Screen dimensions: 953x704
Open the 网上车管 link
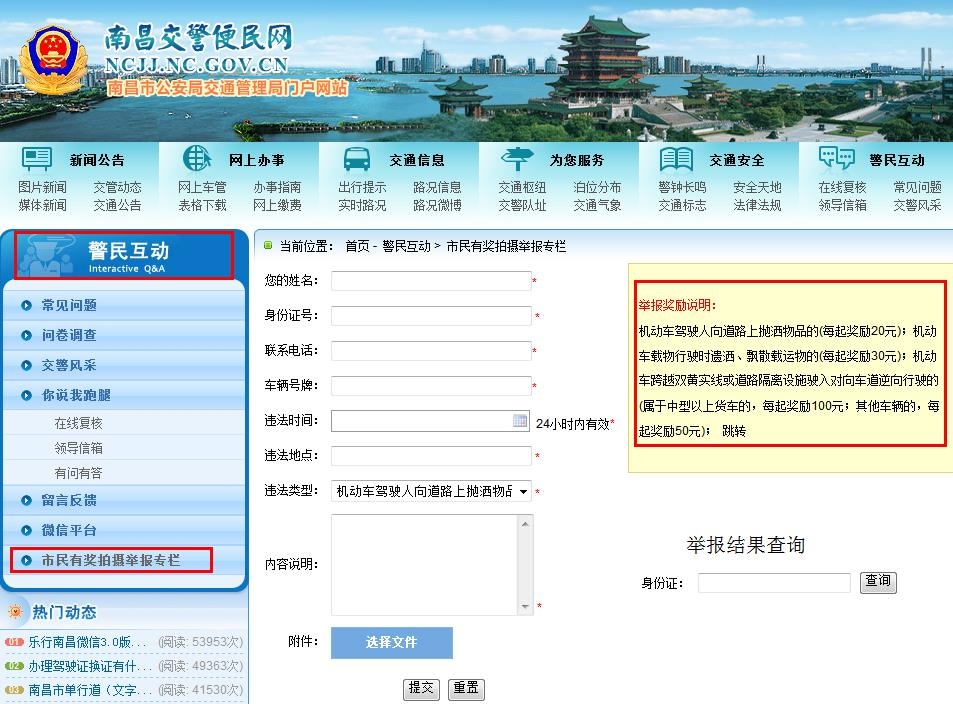pyautogui.click(x=202, y=187)
